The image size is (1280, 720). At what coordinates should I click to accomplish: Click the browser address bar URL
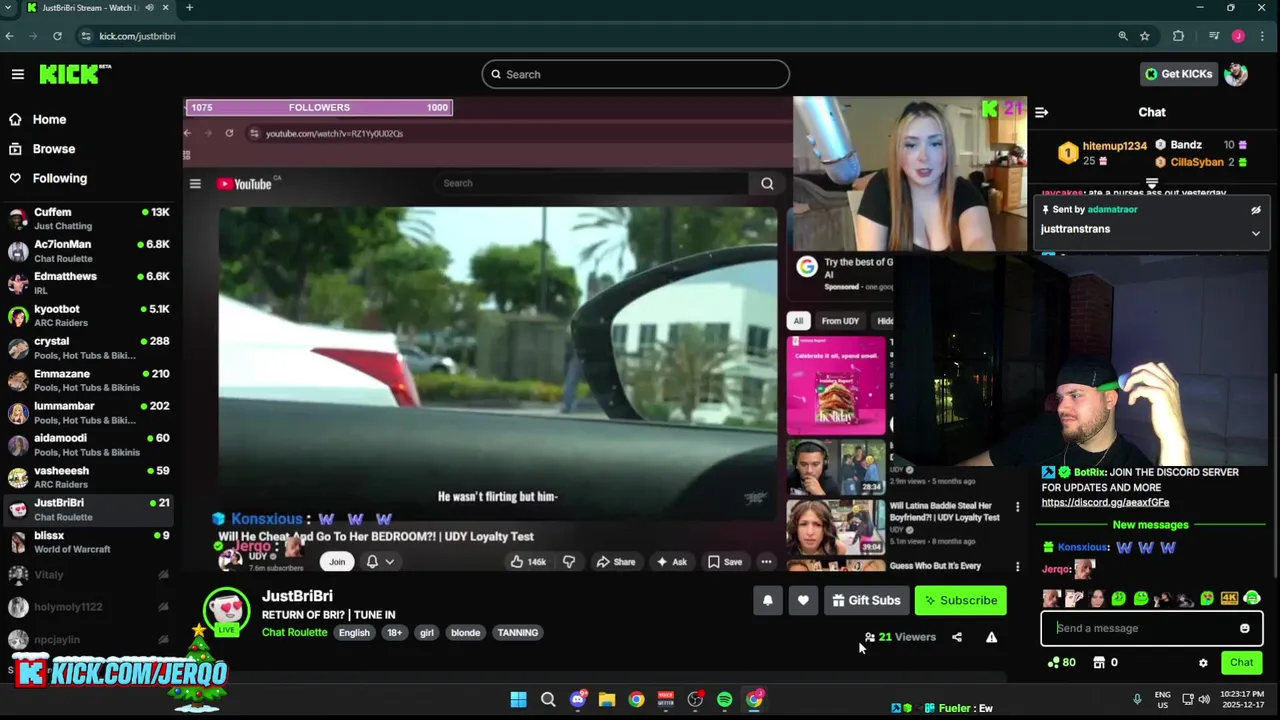point(137,36)
